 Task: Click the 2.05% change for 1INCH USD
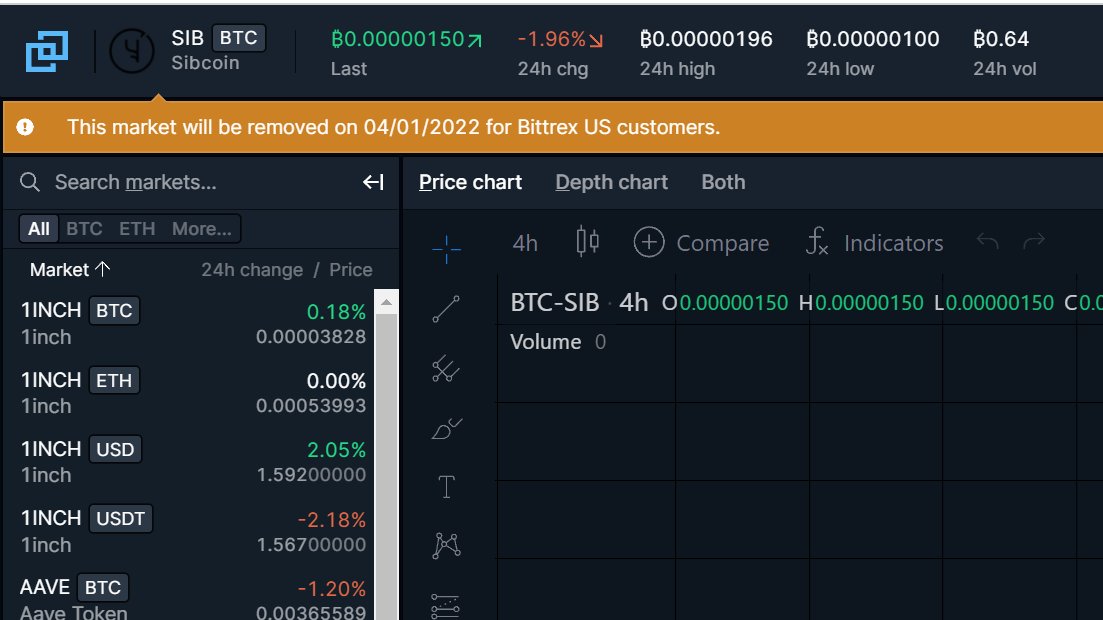pos(336,450)
